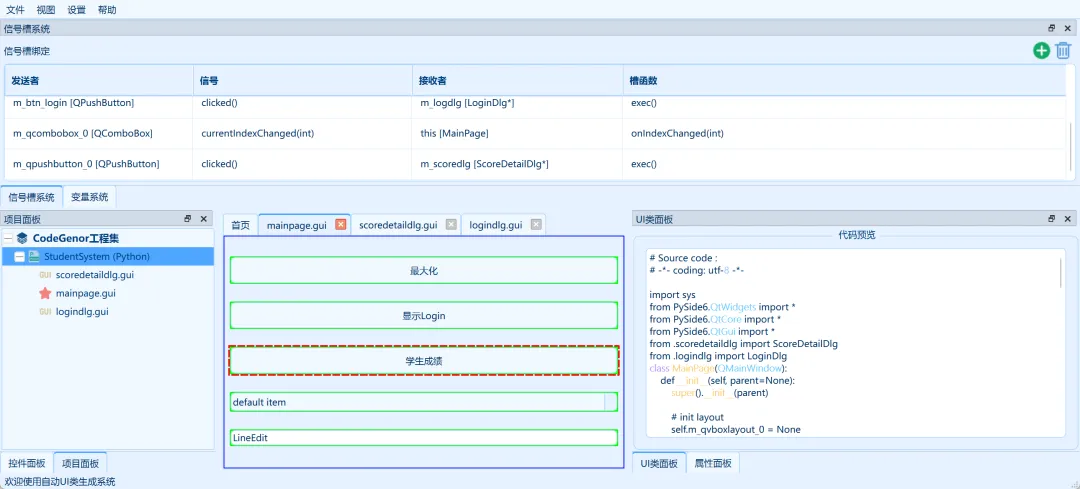Select the m_qcombobox_0 [QComboBox] sender cell
The width and height of the screenshot is (1080, 489).
click(x=98, y=134)
